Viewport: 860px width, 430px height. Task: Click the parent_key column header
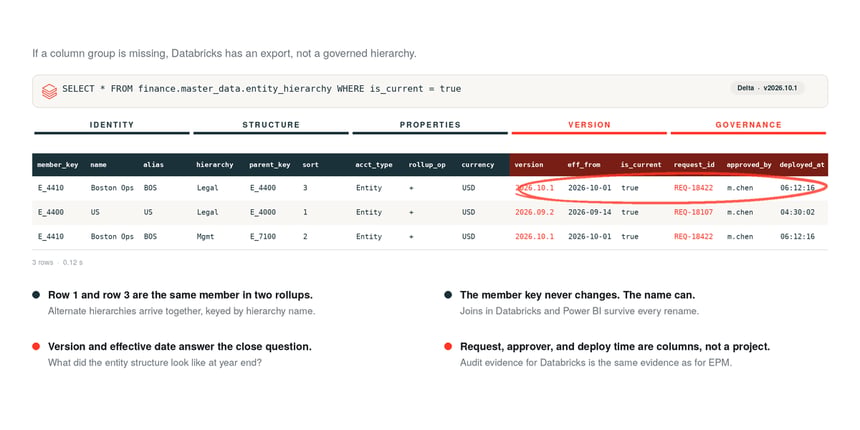tap(269, 165)
